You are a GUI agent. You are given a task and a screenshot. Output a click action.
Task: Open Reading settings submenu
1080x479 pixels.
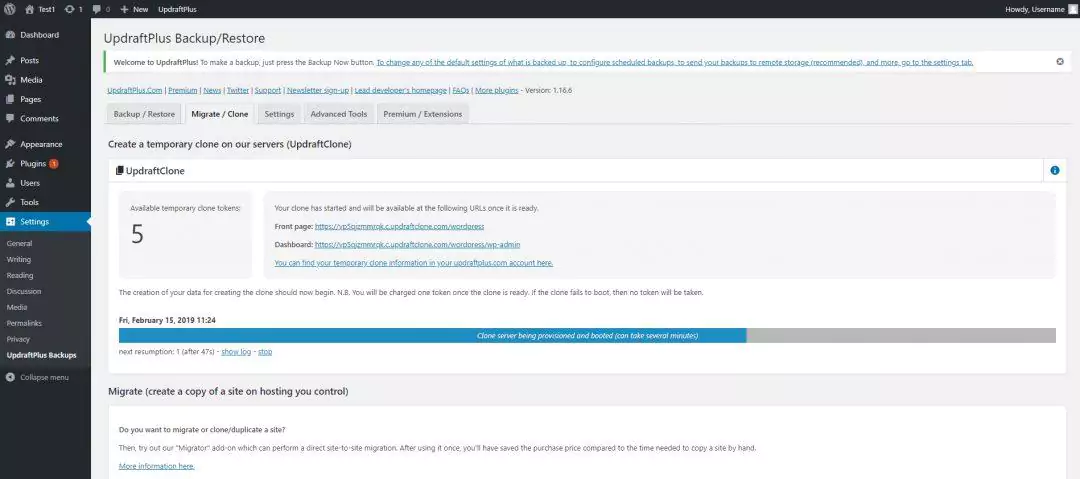click(20, 275)
